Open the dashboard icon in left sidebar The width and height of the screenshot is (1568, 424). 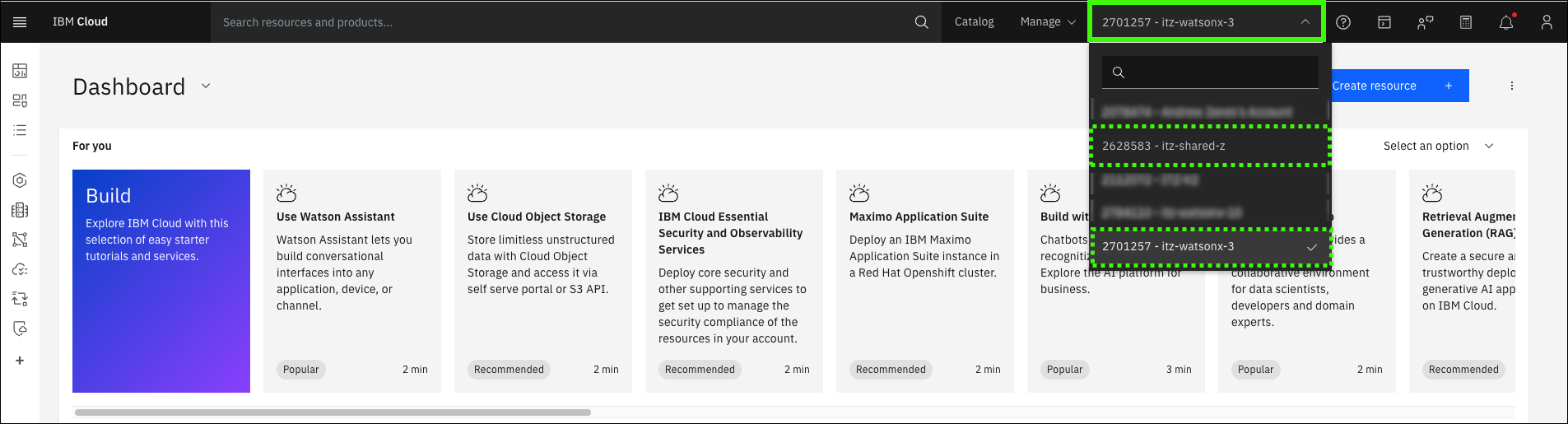(20, 71)
